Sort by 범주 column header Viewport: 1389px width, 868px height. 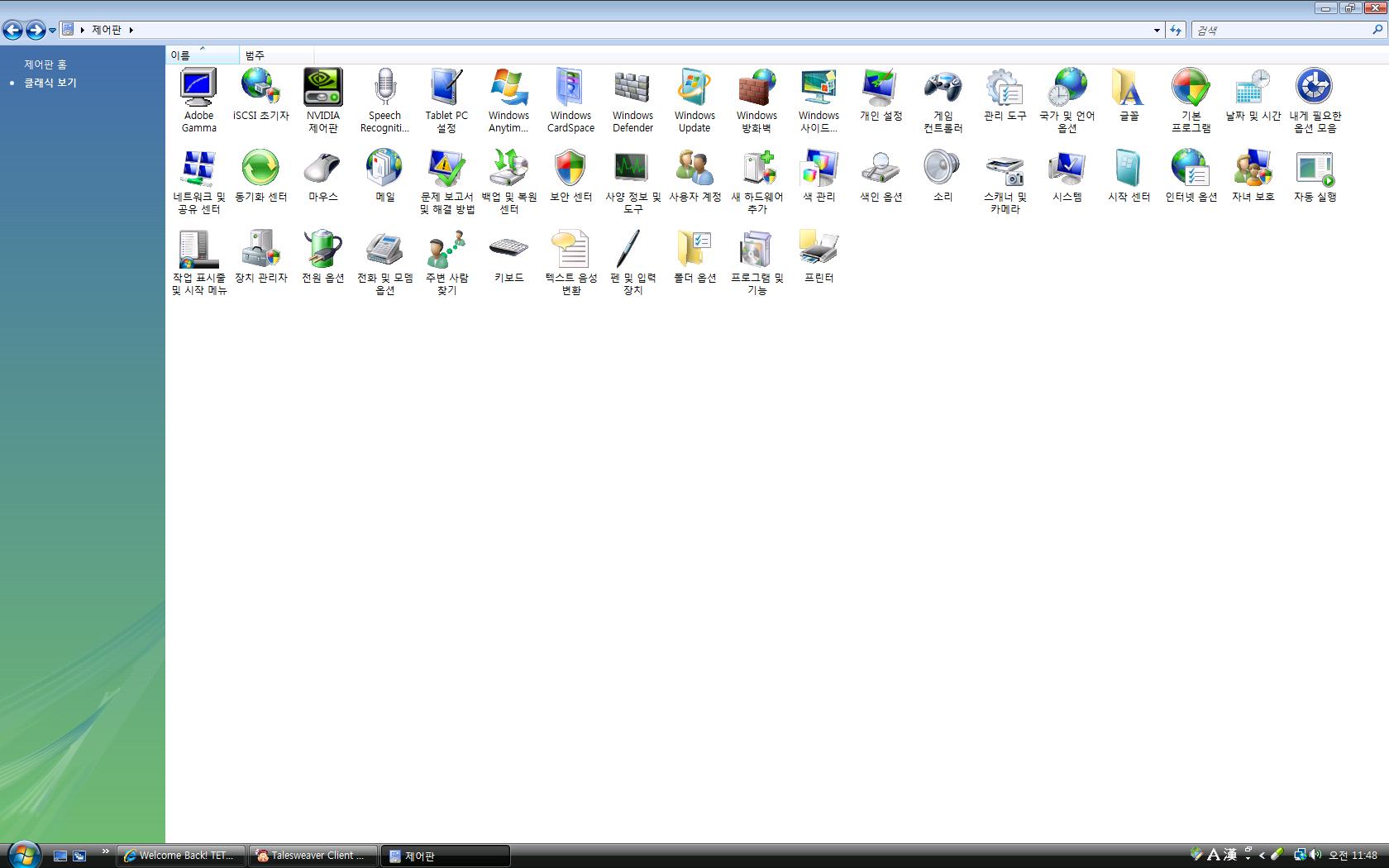(x=277, y=55)
